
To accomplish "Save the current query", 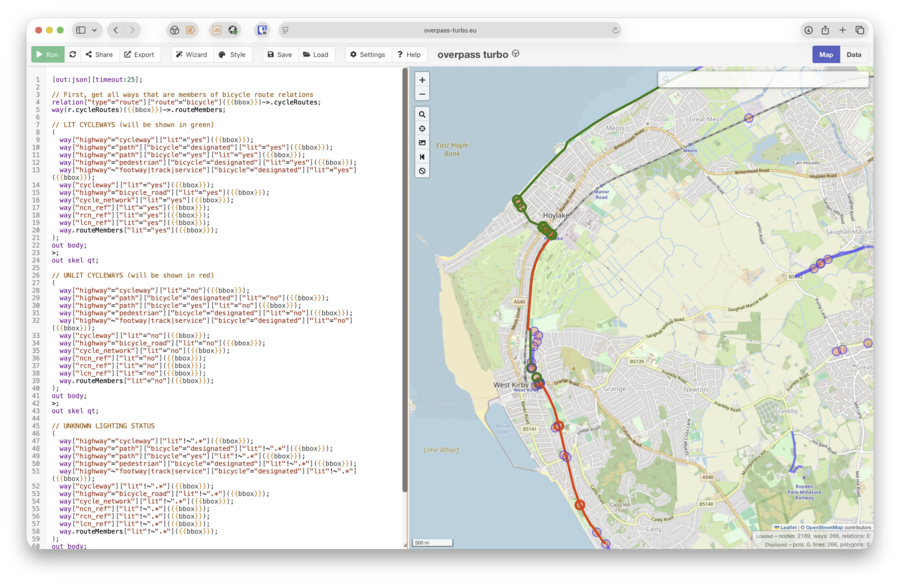I will pos(277,55).
